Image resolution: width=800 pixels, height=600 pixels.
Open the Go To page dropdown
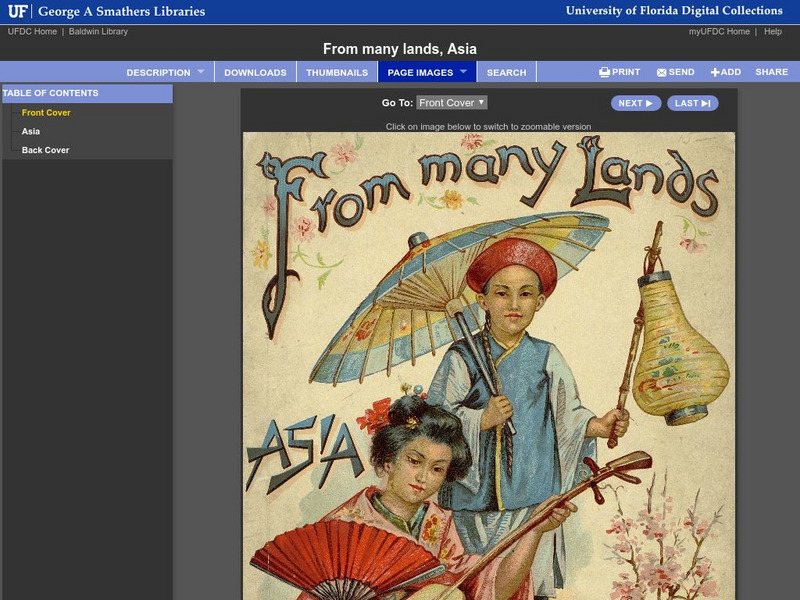(452, 103)
